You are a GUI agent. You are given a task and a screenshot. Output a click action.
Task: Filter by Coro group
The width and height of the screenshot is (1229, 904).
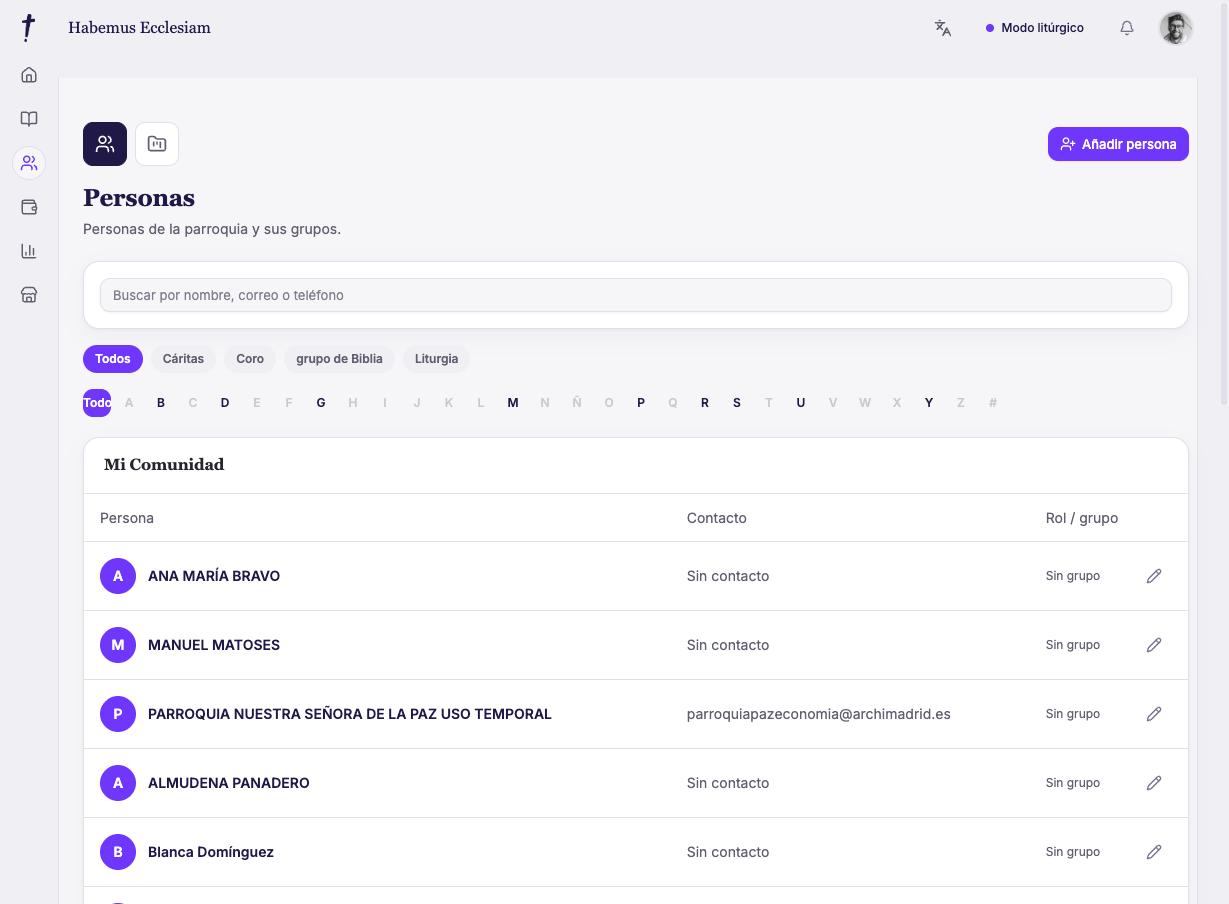click(250, 359)
